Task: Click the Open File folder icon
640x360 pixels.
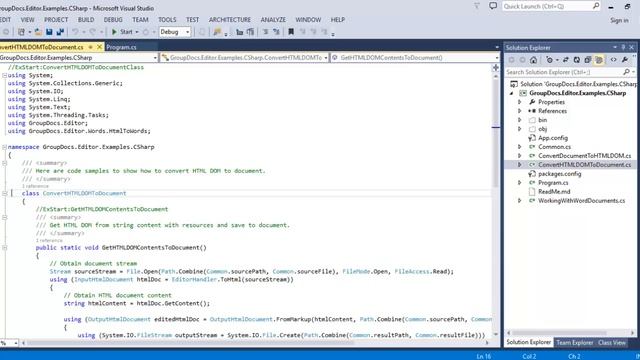Action: tap(38, 32)
